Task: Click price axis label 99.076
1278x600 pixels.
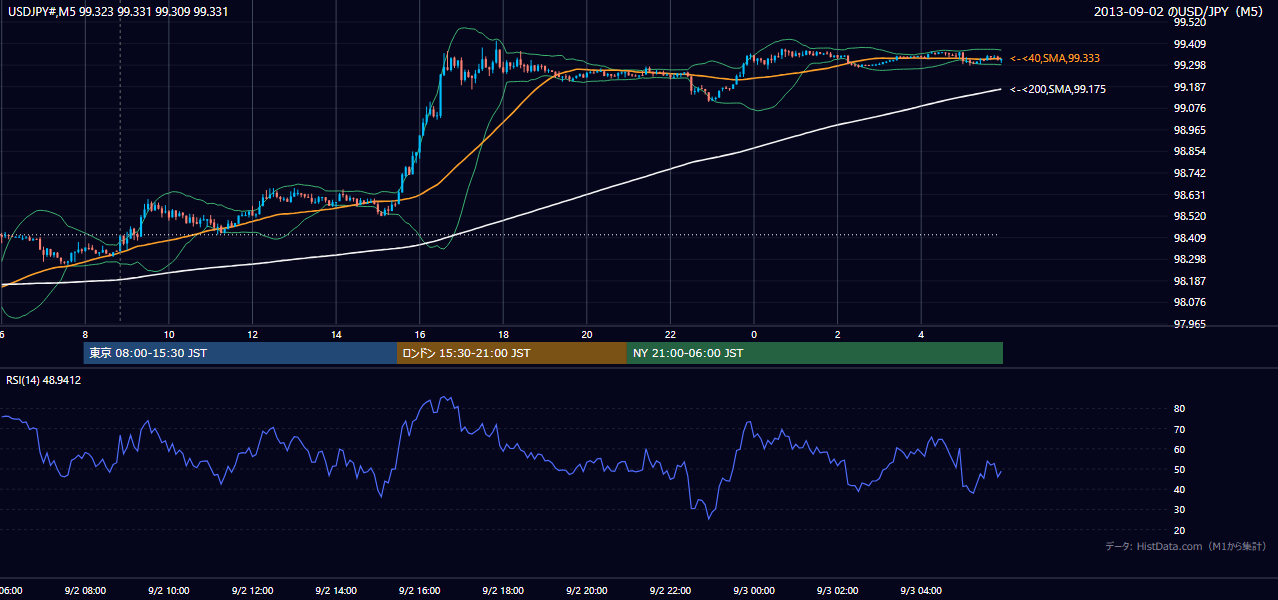Action: tap(1188, 109)
